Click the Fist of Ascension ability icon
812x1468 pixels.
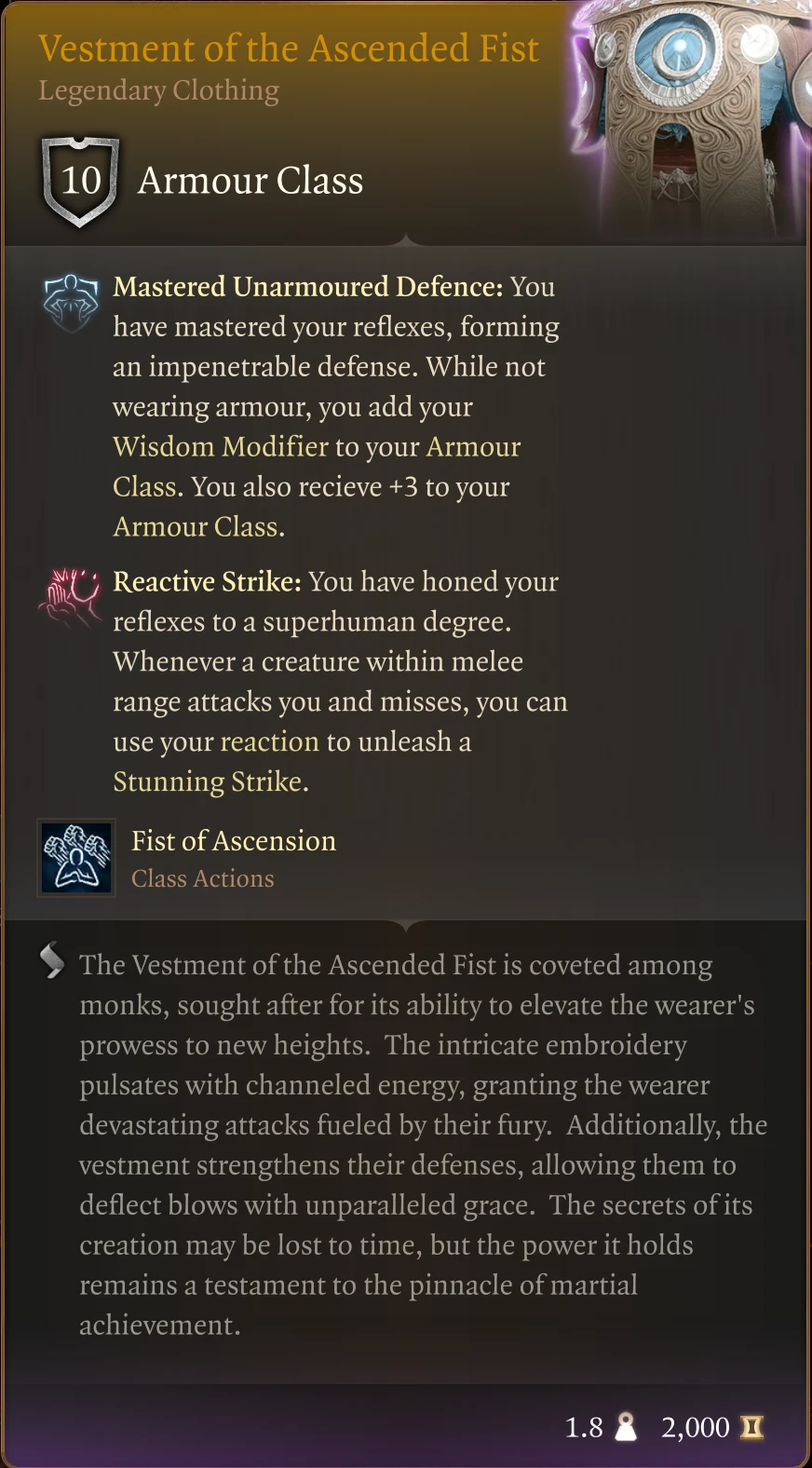76,857
